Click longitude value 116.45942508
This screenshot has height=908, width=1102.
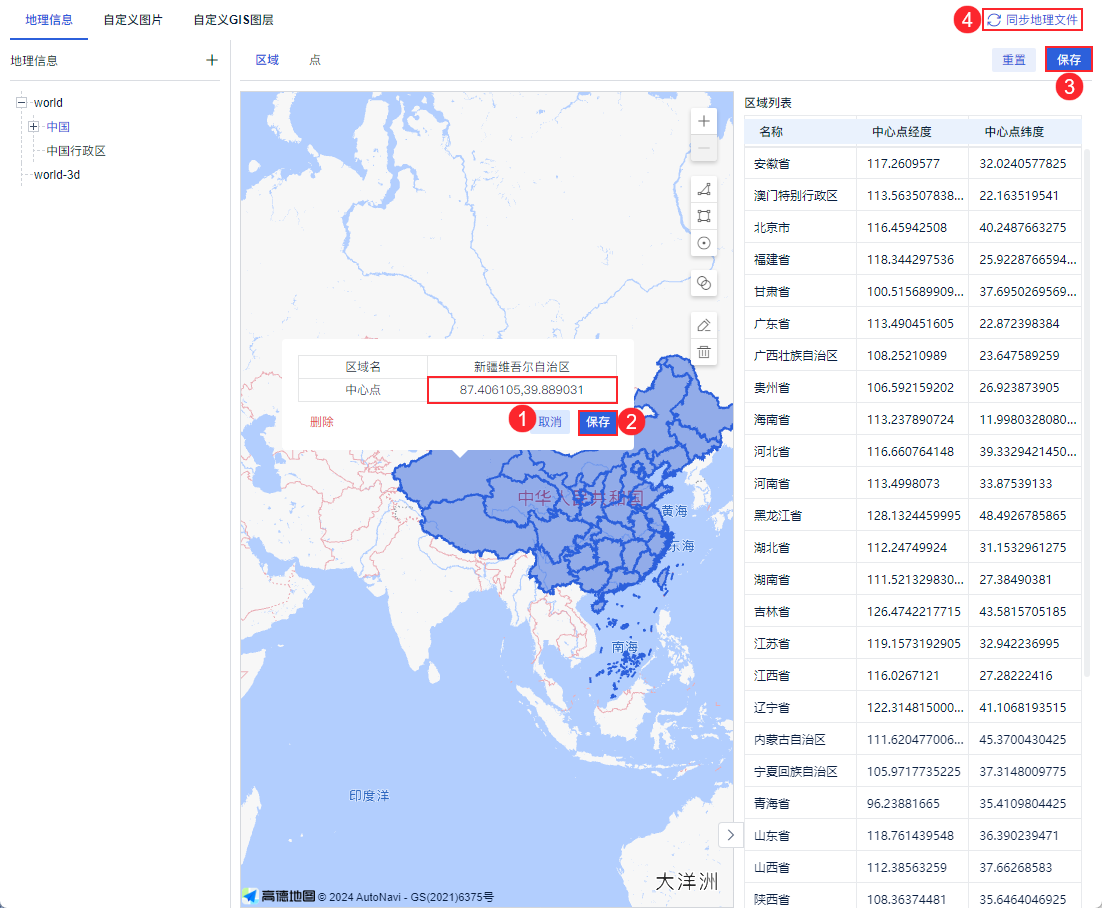907,228
